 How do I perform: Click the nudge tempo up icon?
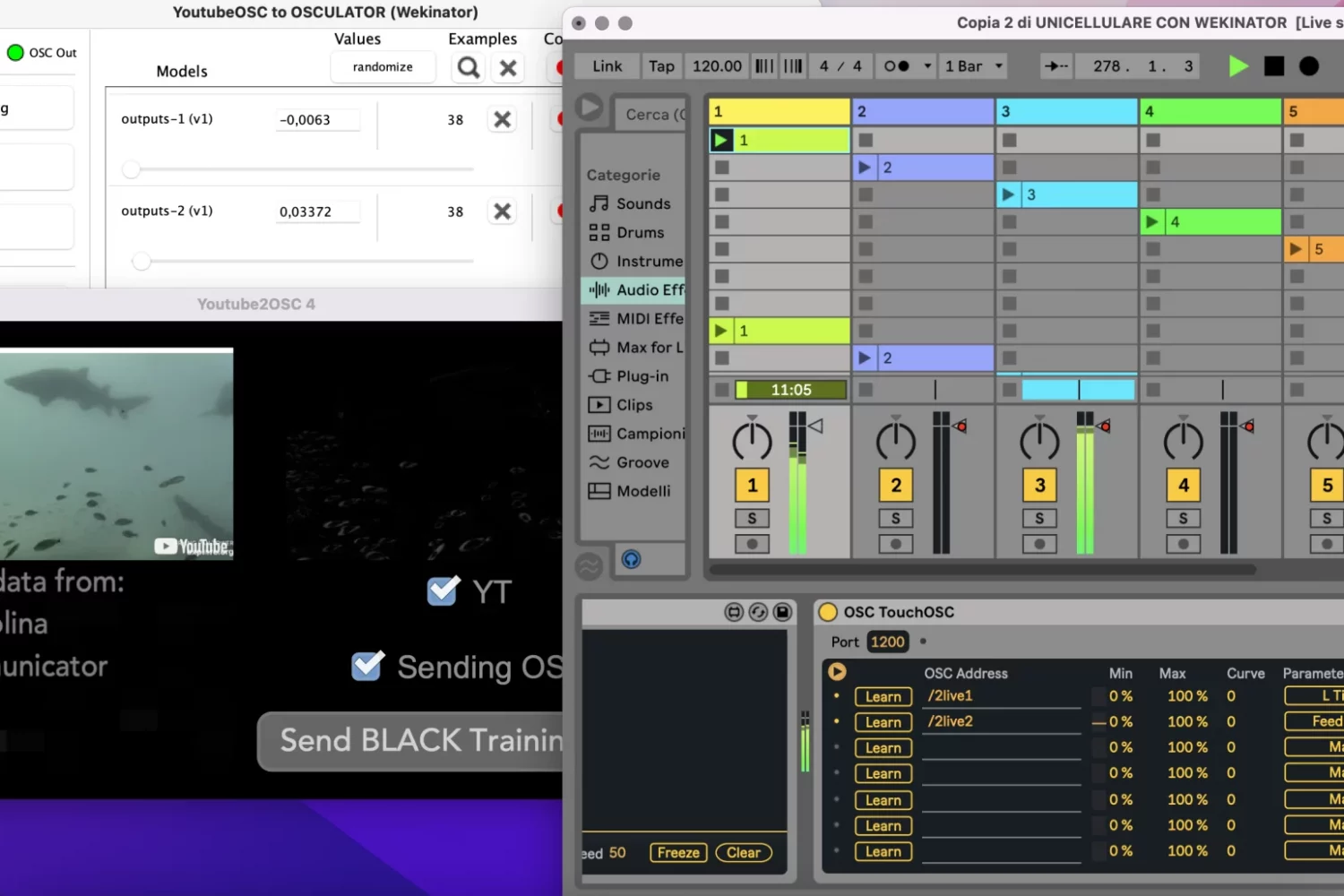pyautogui.click(x=793, y=66)
